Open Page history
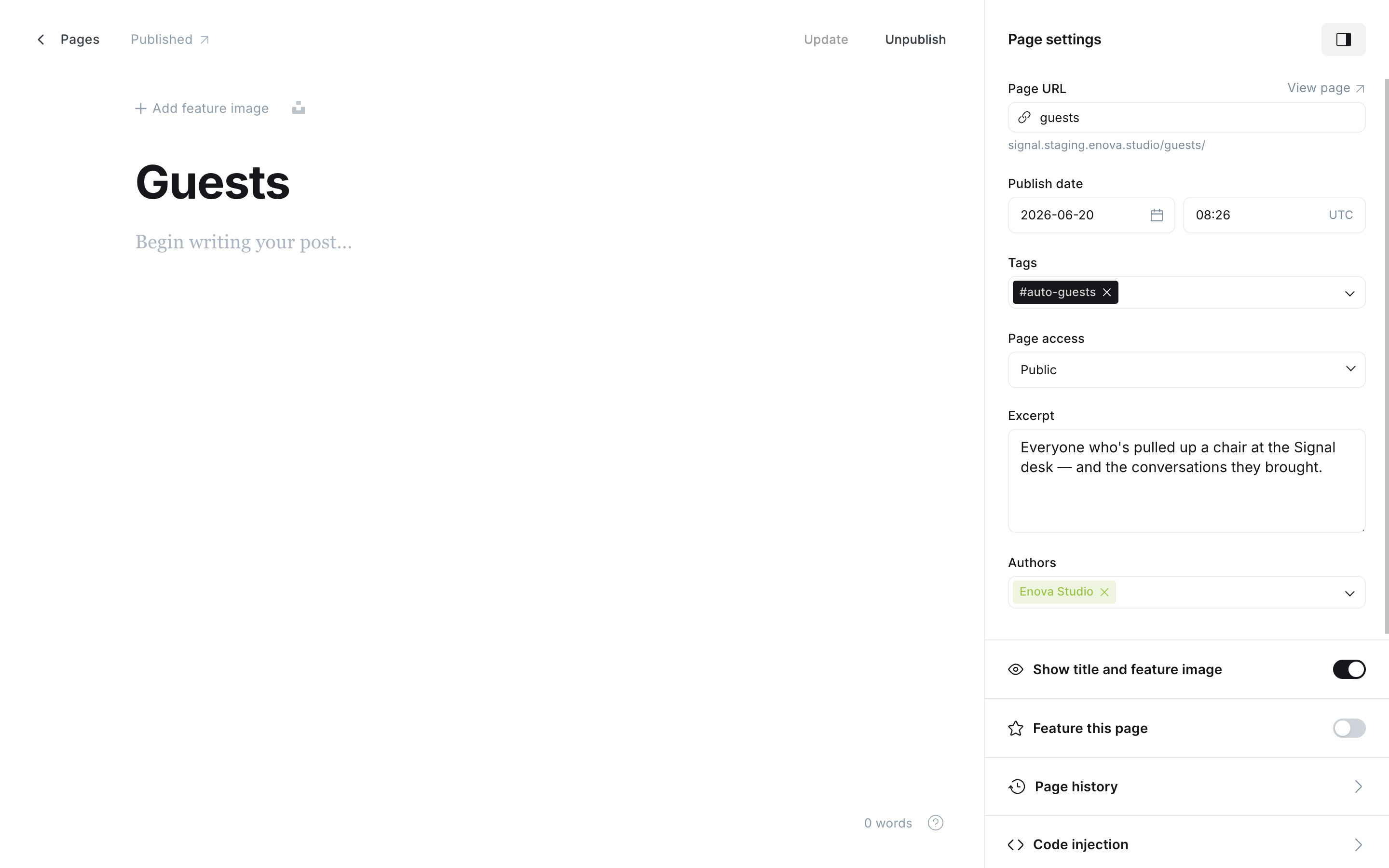 click(1186, 787)
